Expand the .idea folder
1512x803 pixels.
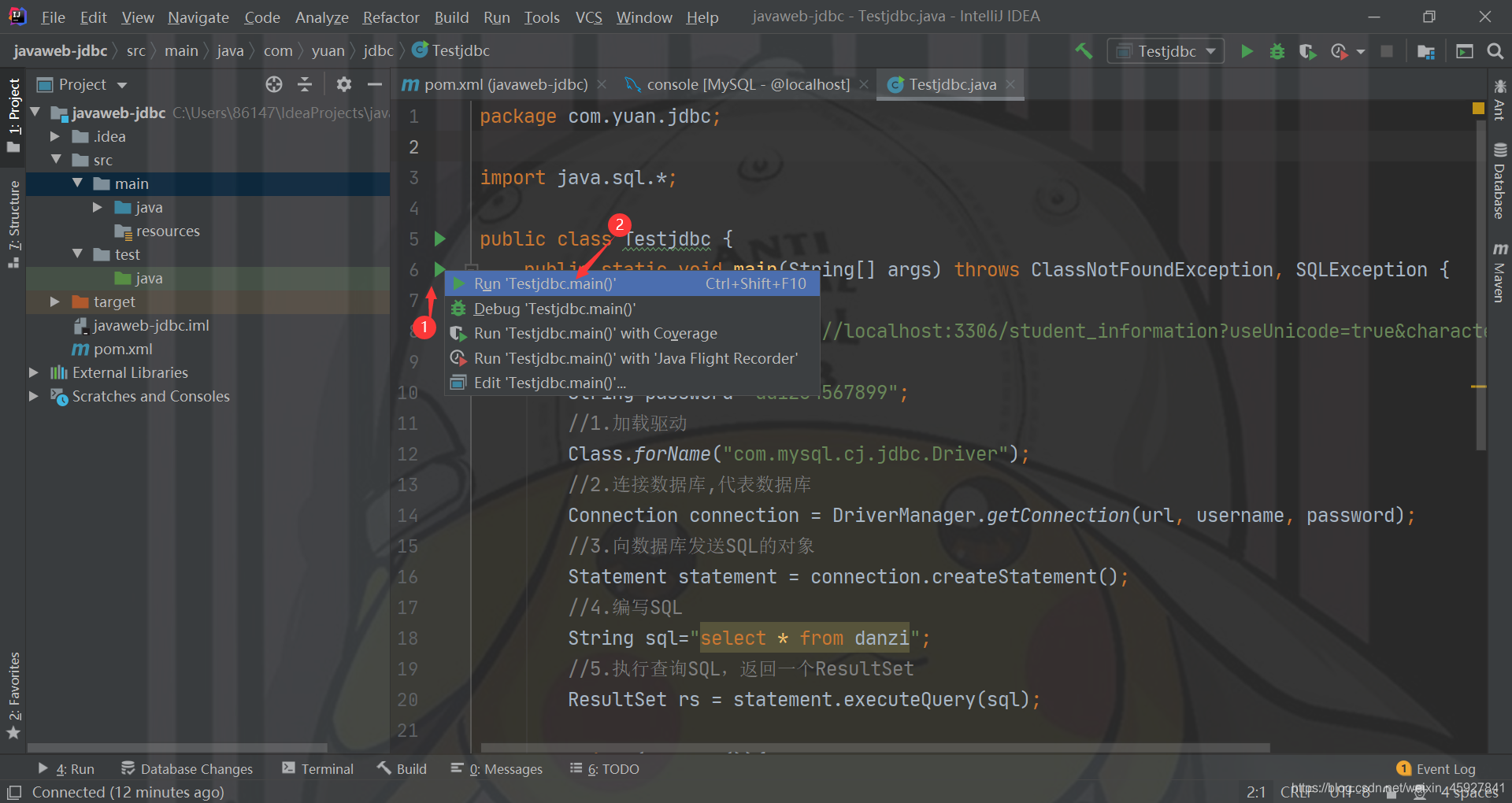coord(55,136)
